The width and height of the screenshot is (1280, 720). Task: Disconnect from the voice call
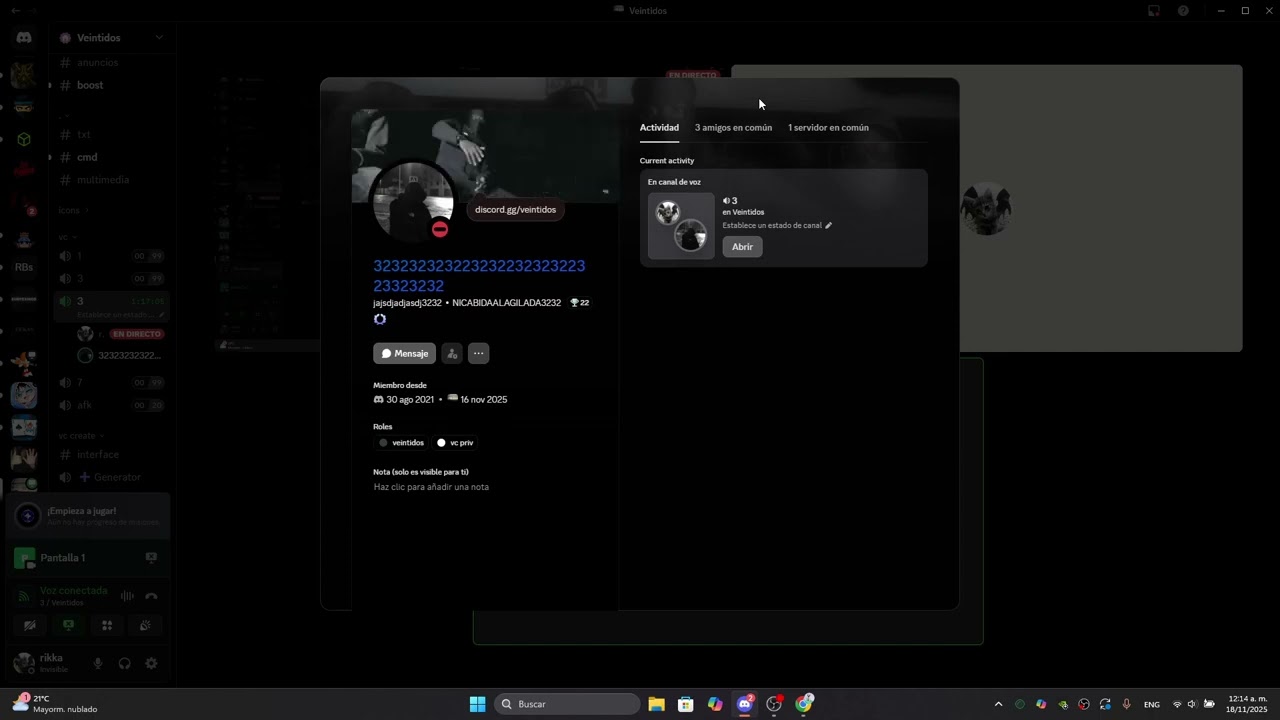(x=151, y=596)
